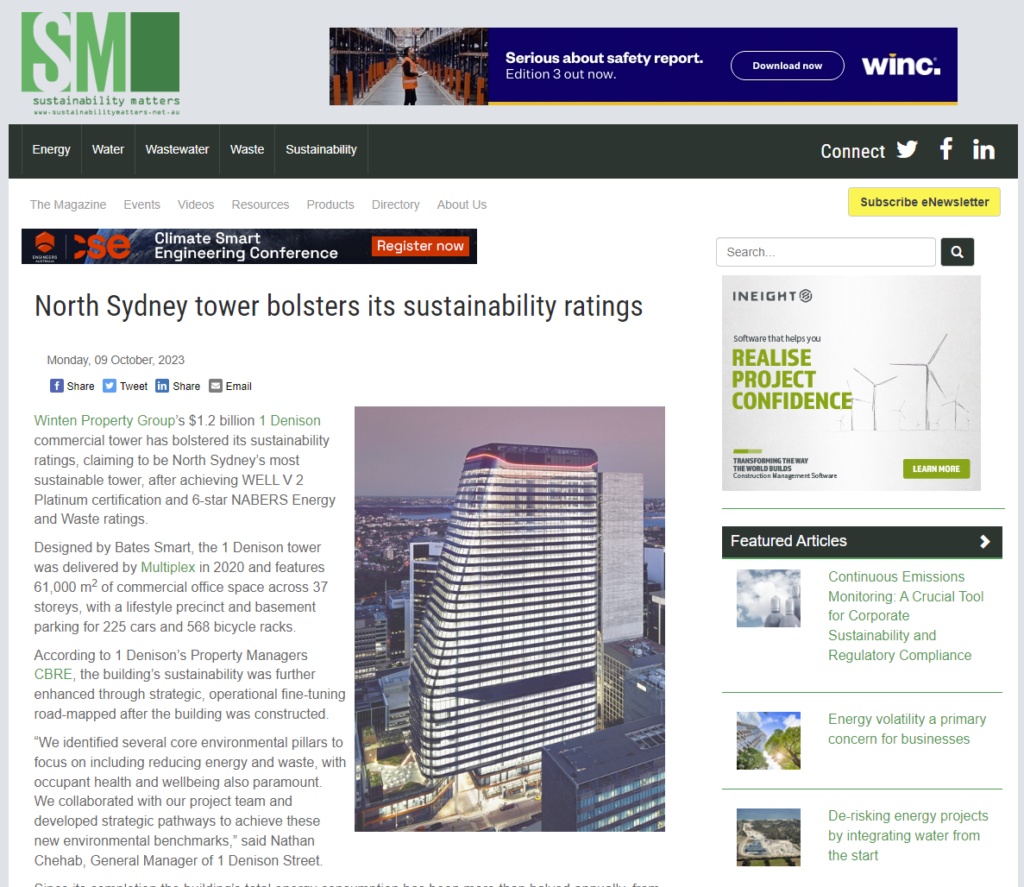Open the Wastewater navigation menu
The image size is (1024, 887).
177,150
